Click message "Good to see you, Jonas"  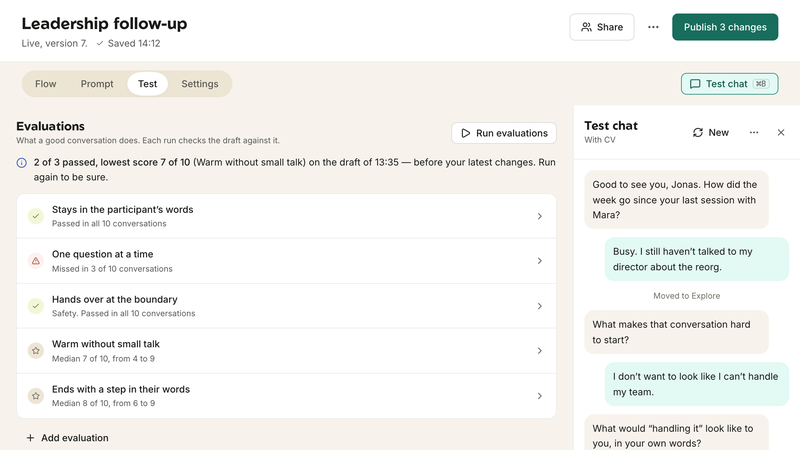click(676, 199)
